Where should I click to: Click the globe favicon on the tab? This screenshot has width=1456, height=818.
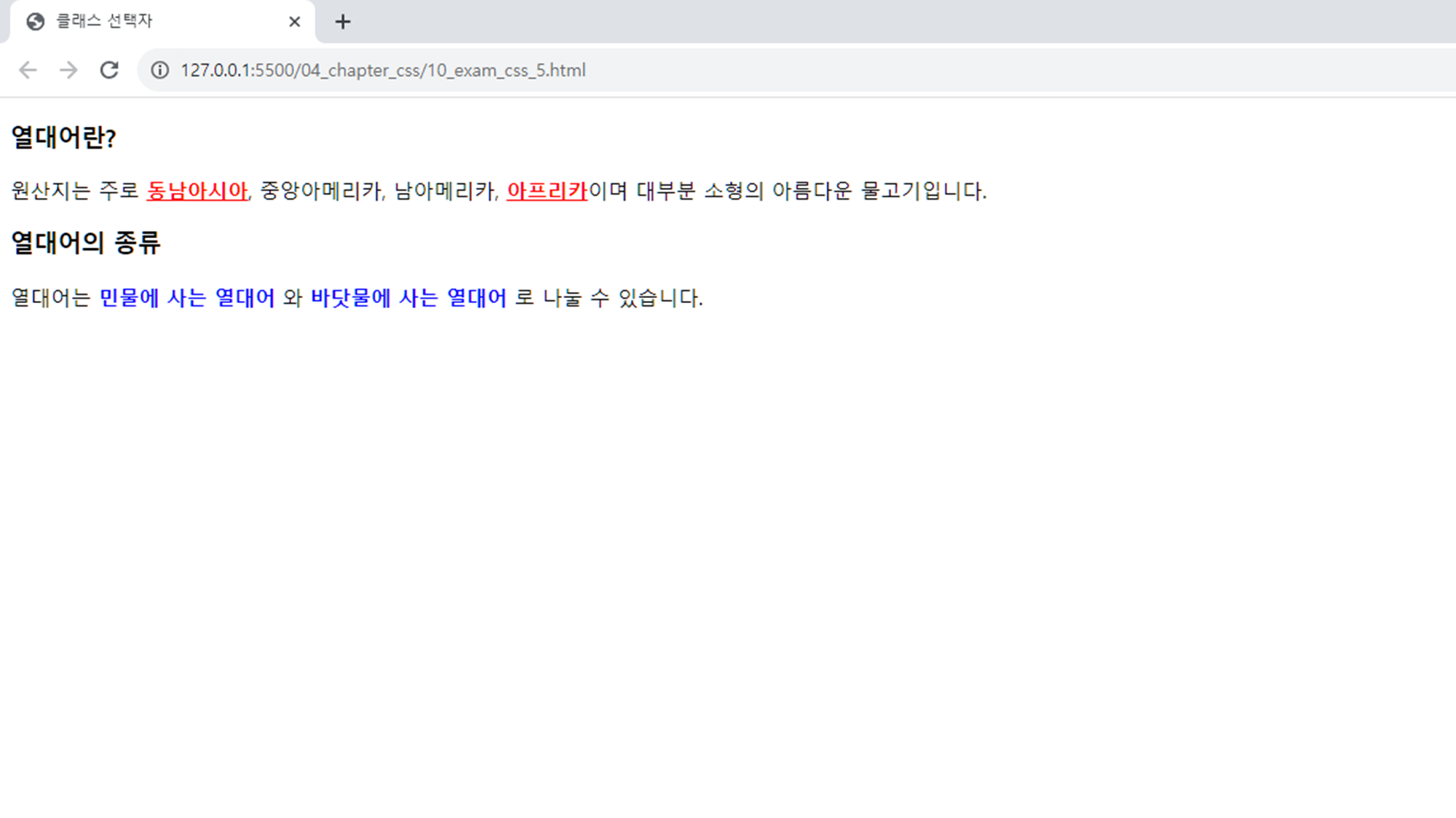[x=35, y=22]
